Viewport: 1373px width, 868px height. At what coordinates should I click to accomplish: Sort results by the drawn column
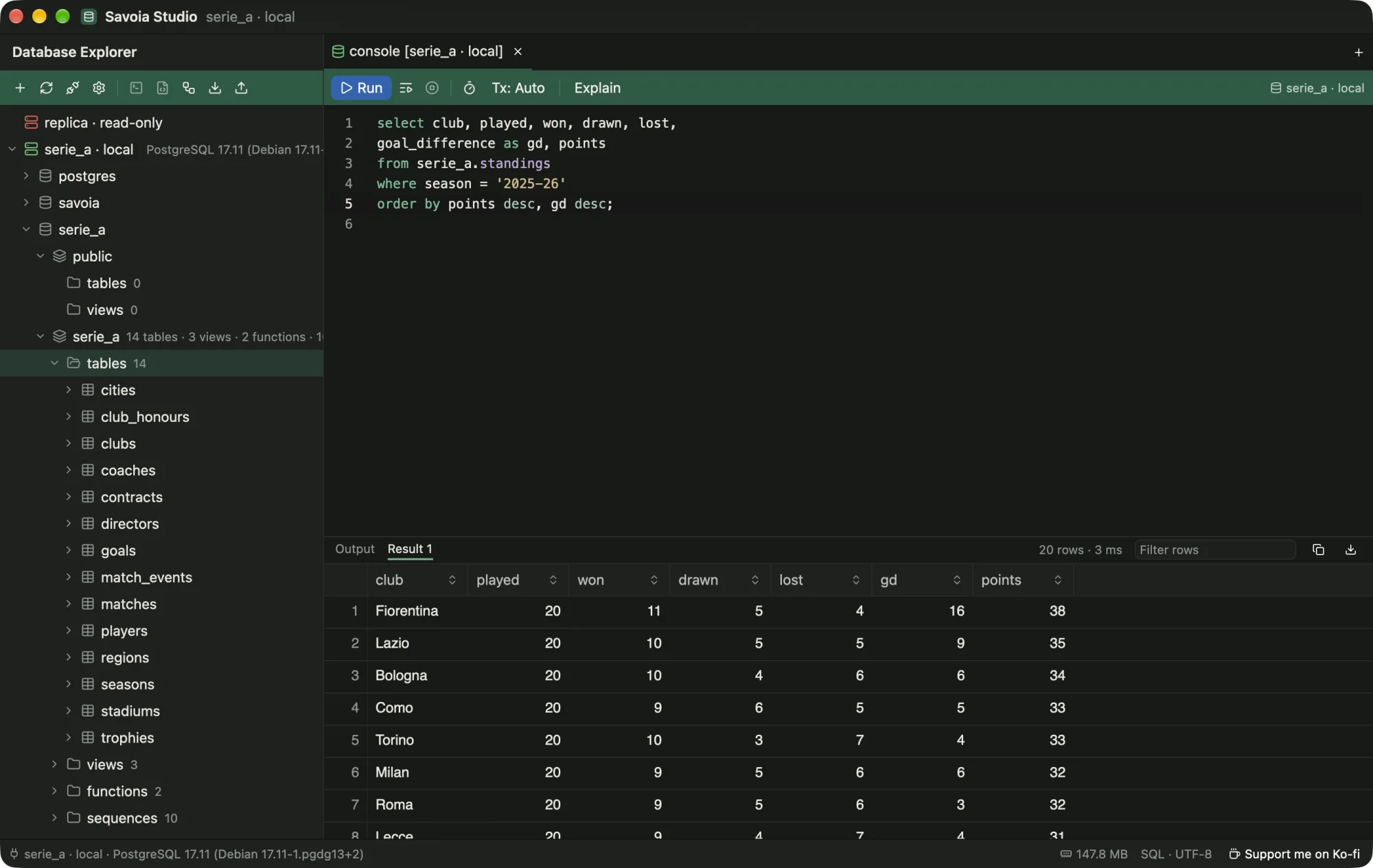pyautogui.click(x=719, y=580)
